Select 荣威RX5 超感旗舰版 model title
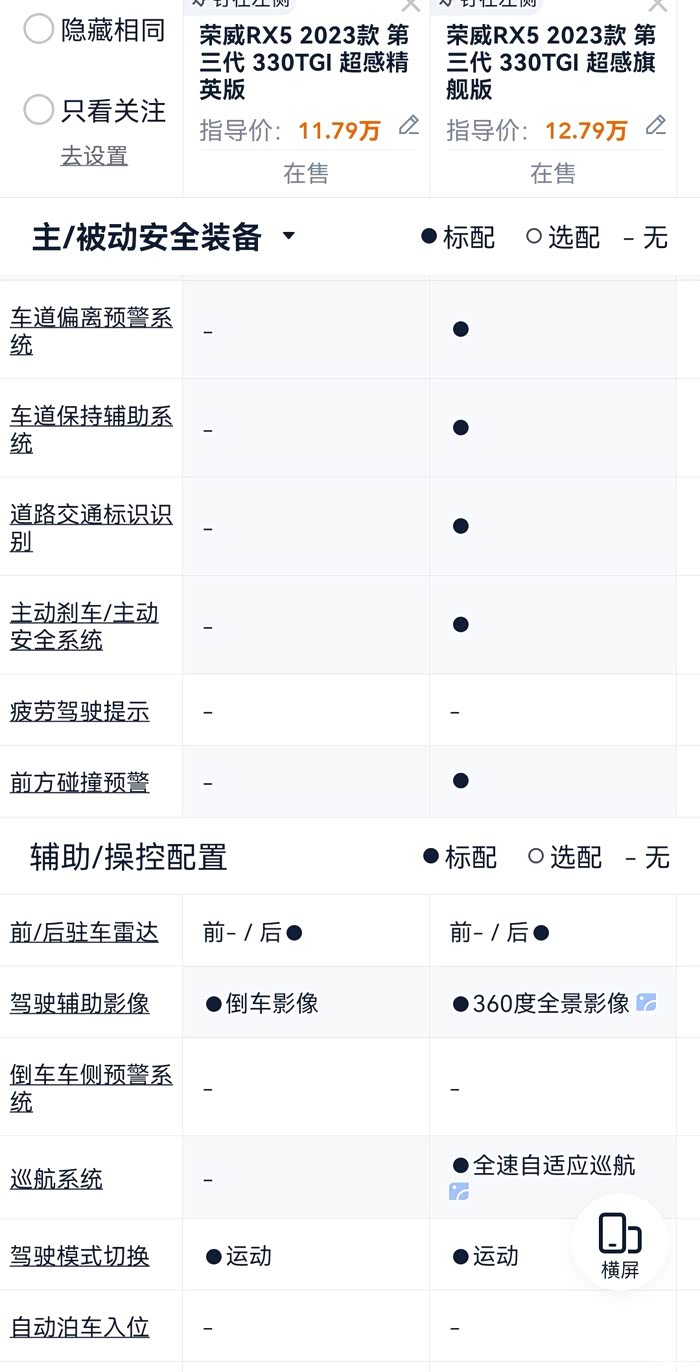 [551, 62]
